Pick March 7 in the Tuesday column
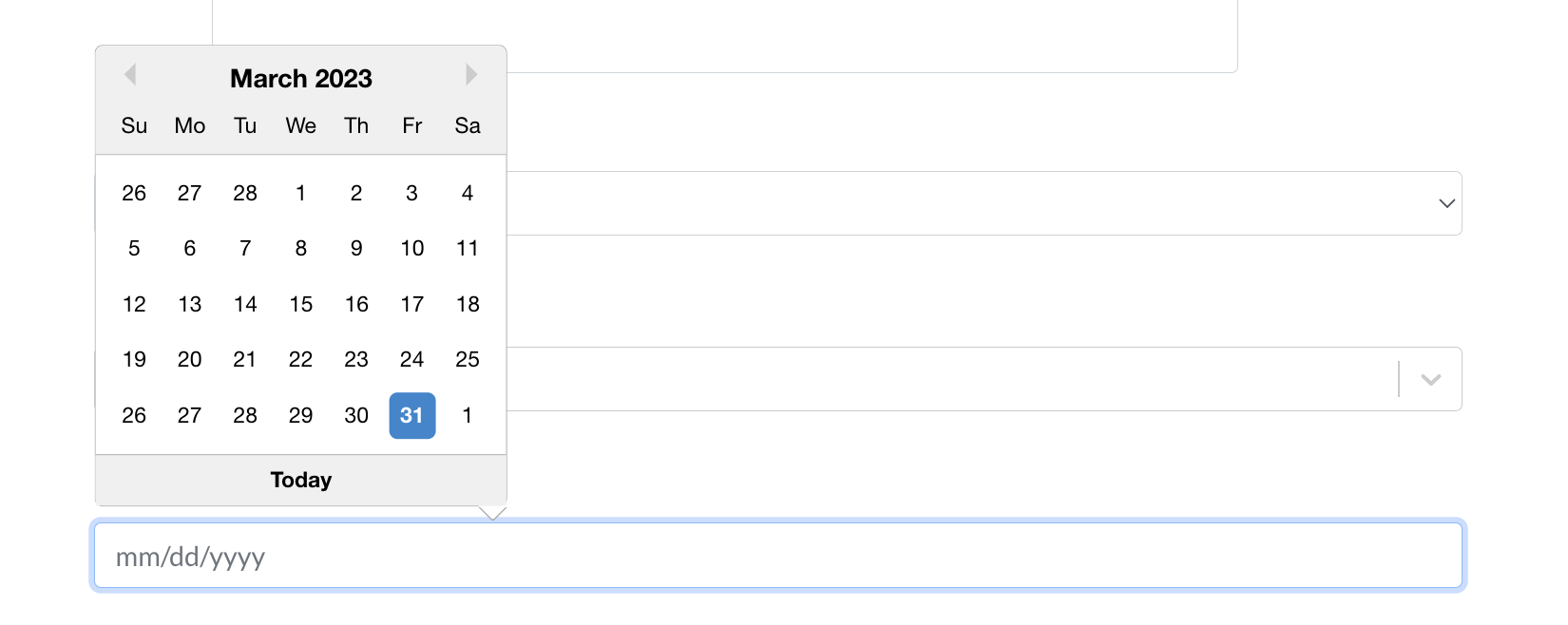The height and width of the screenshot is (625, 1568). (x=245, y=248)
